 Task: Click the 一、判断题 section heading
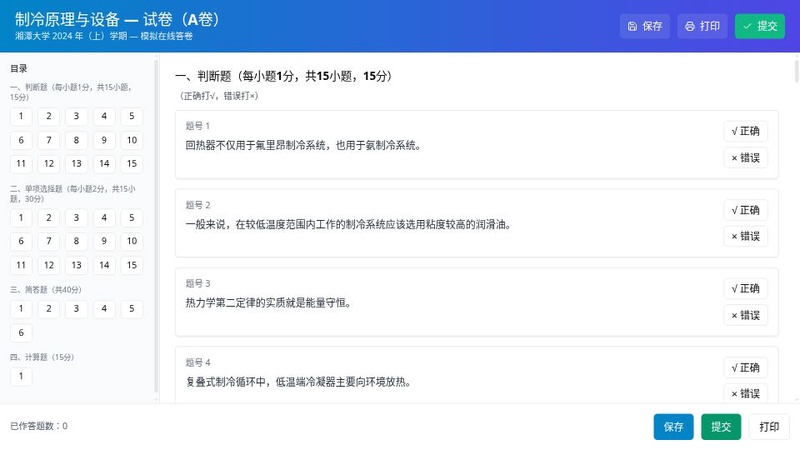(x=284, y=77)
